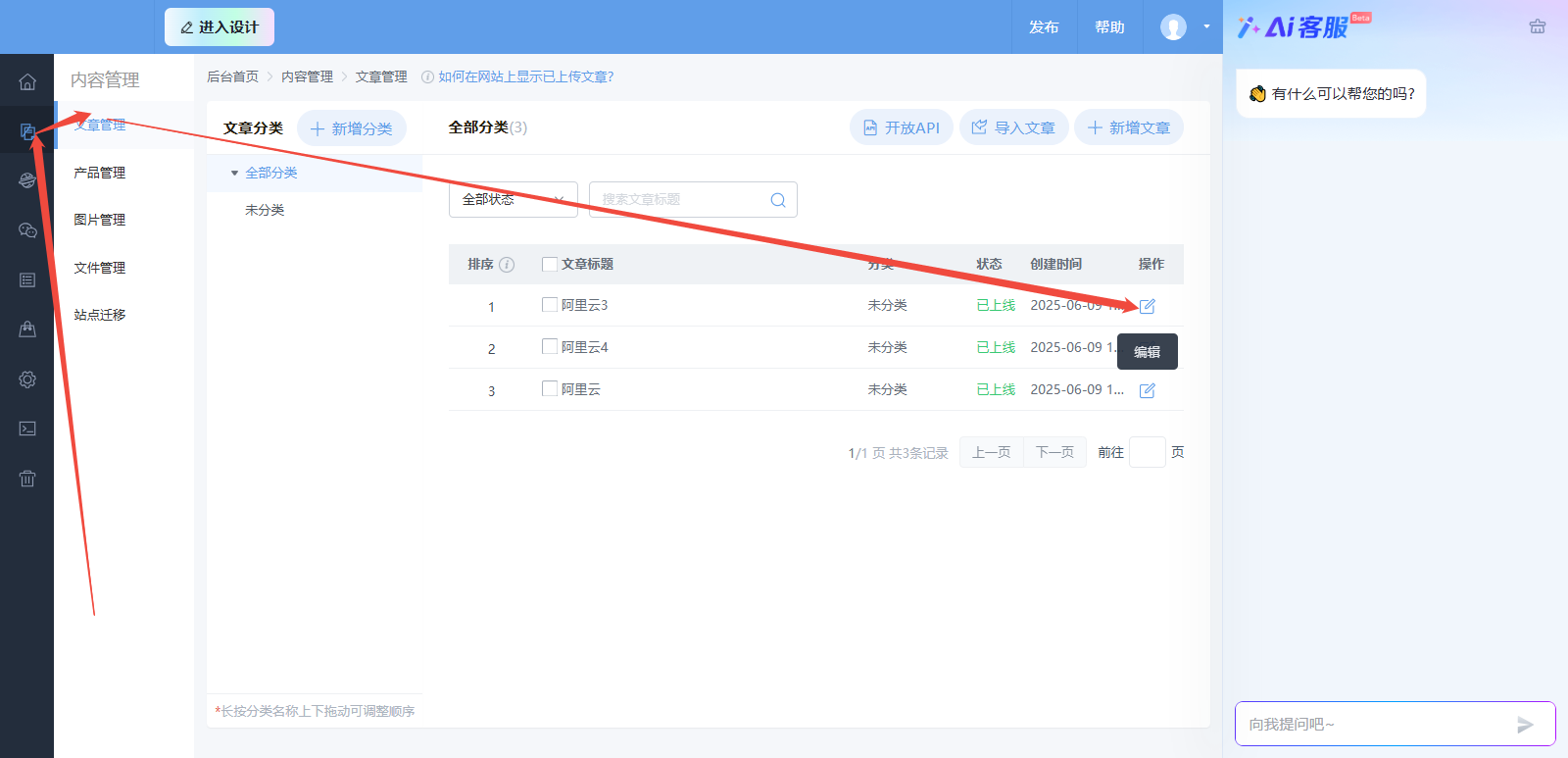The width and height of the screenshot is (1568, 758).
Task: Select the 未分类 category tree item
Action: tap(265, 210)
